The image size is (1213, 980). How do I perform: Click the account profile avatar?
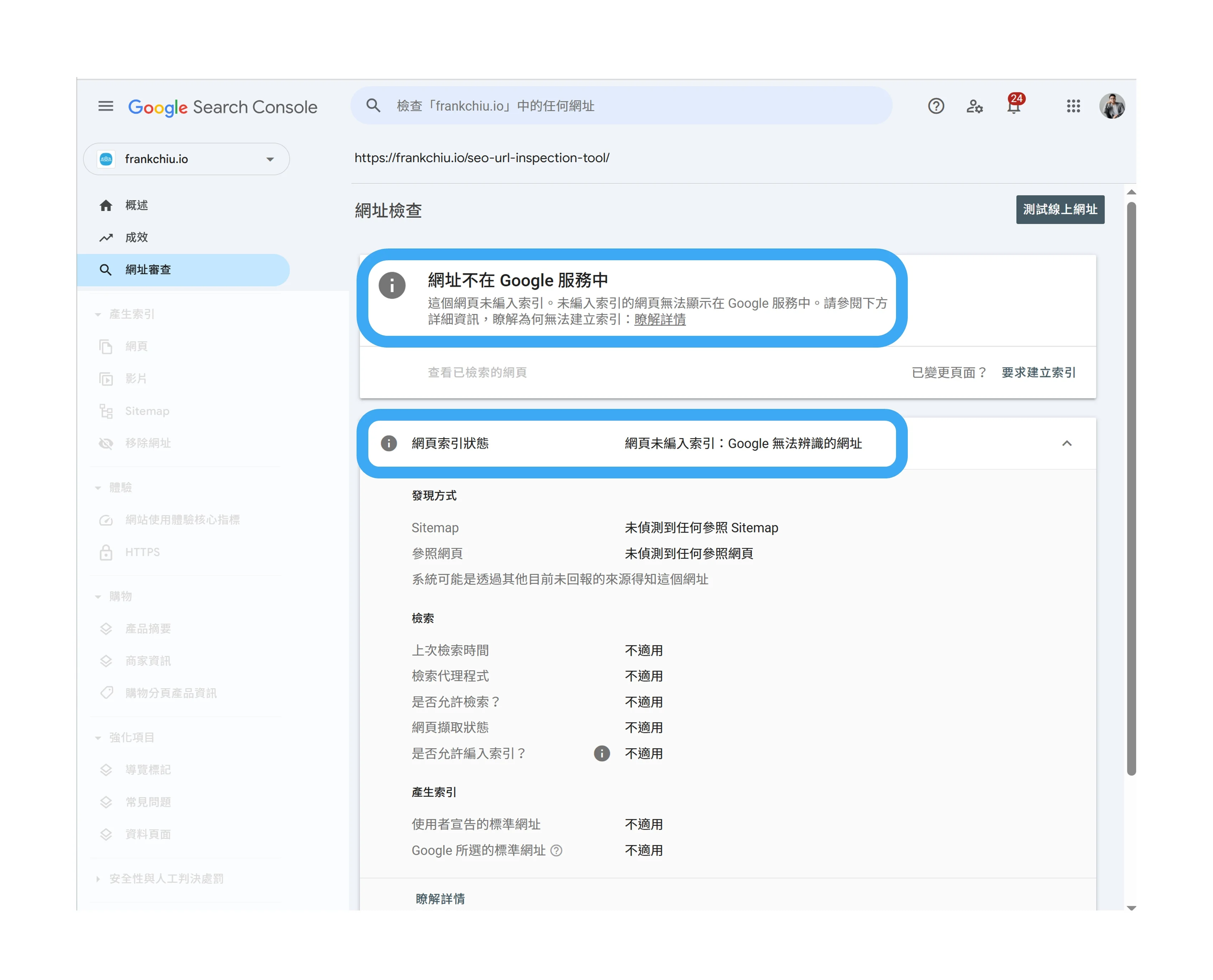[x=1112, y=106]
